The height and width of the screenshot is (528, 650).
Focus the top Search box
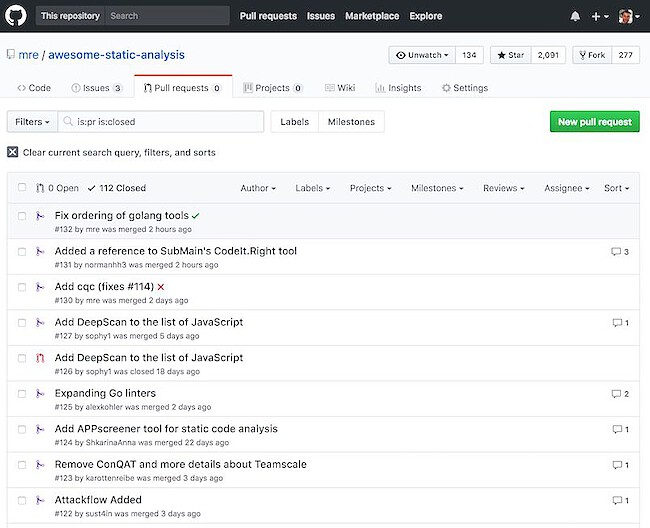167,16
